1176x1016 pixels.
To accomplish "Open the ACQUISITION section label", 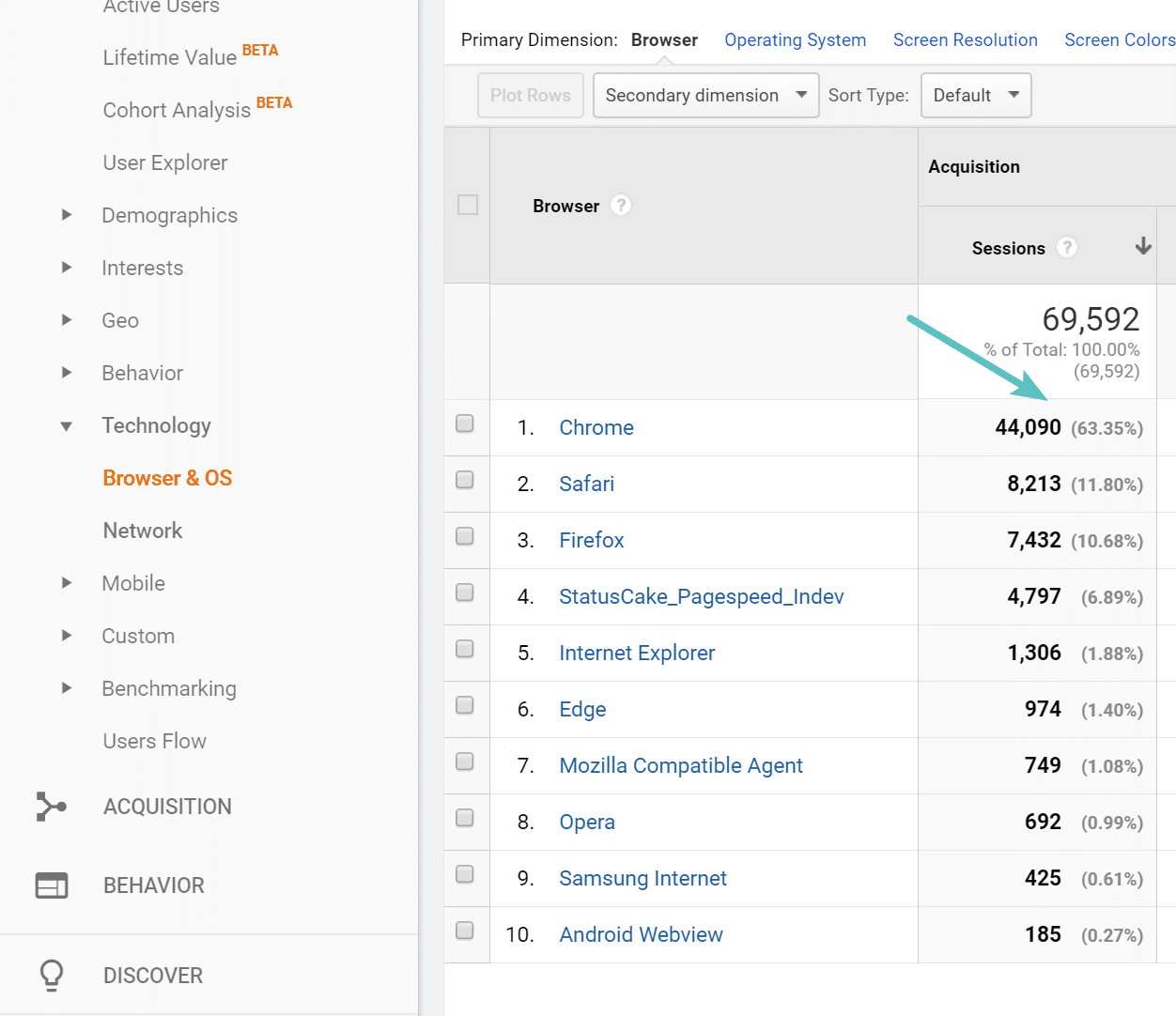I will point(167,807).
